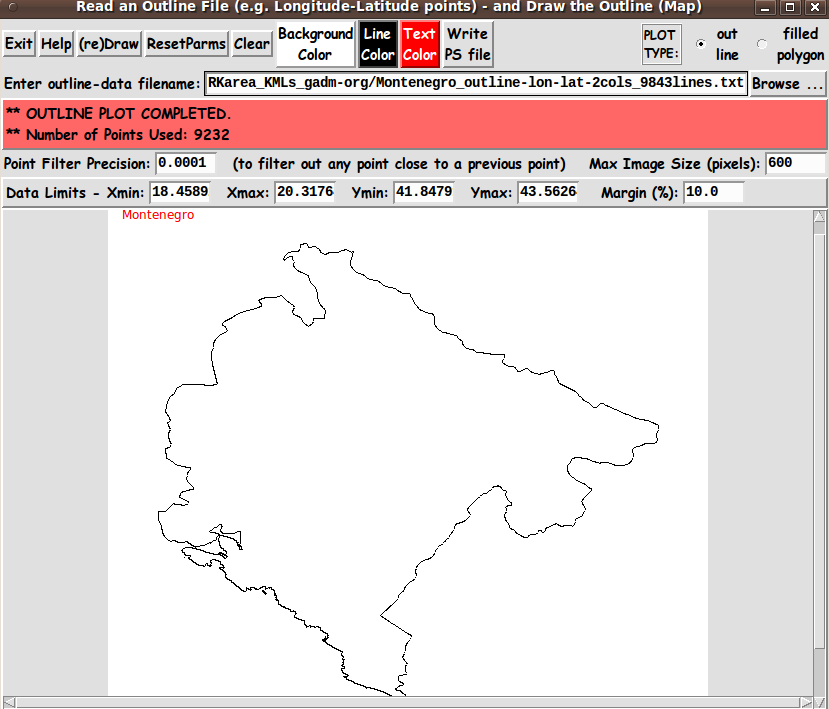
Task: Edit the Max Image Size field
Action: tap(795, 163)
